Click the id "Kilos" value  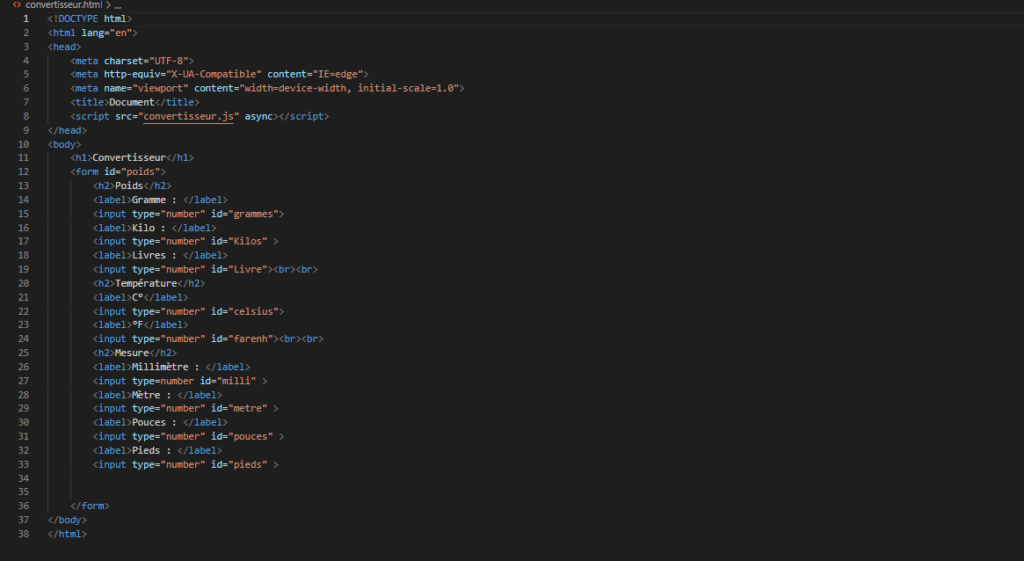248,242
